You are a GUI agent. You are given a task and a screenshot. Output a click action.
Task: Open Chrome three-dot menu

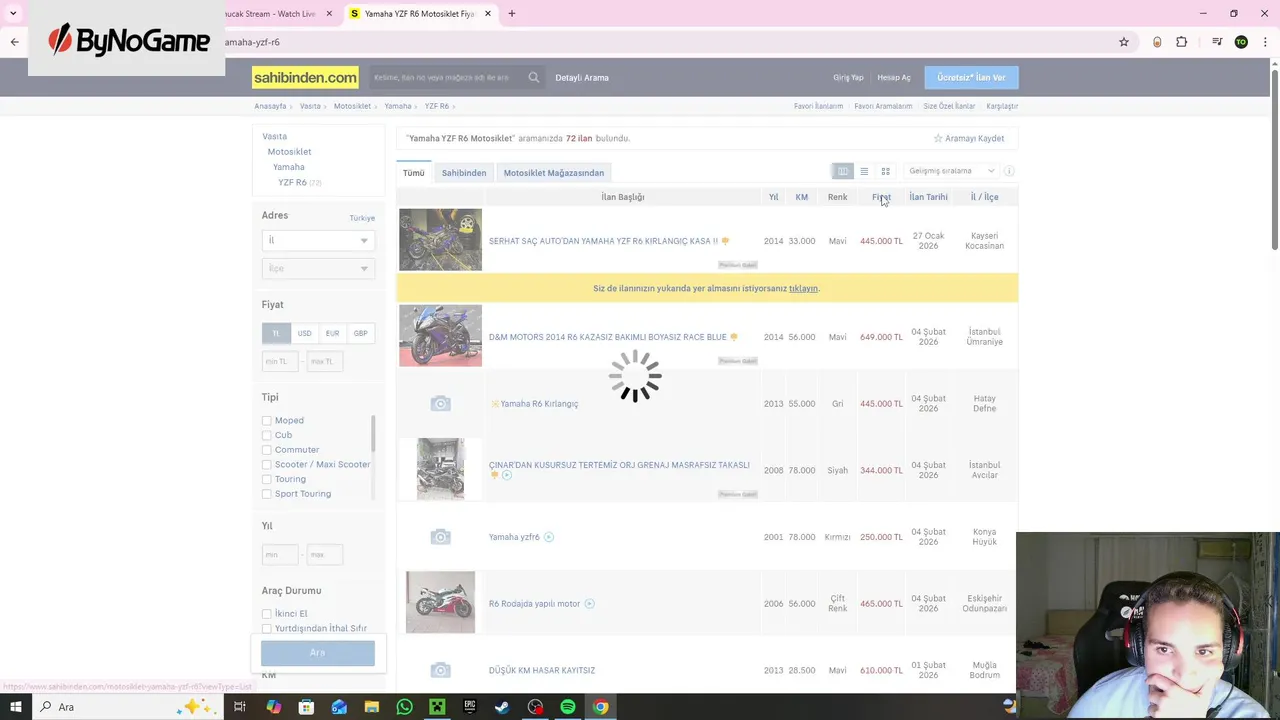click(x=1263, y=42)
